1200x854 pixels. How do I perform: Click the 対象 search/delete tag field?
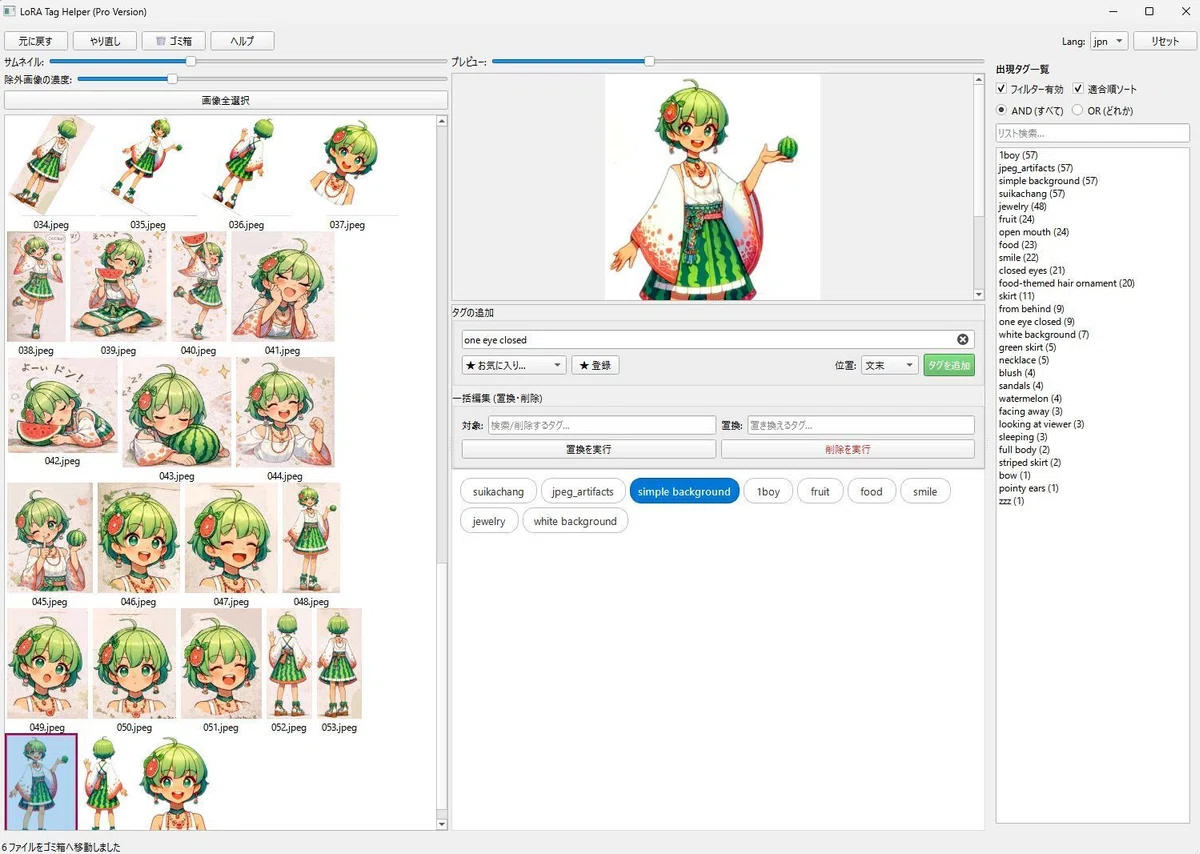602,425
